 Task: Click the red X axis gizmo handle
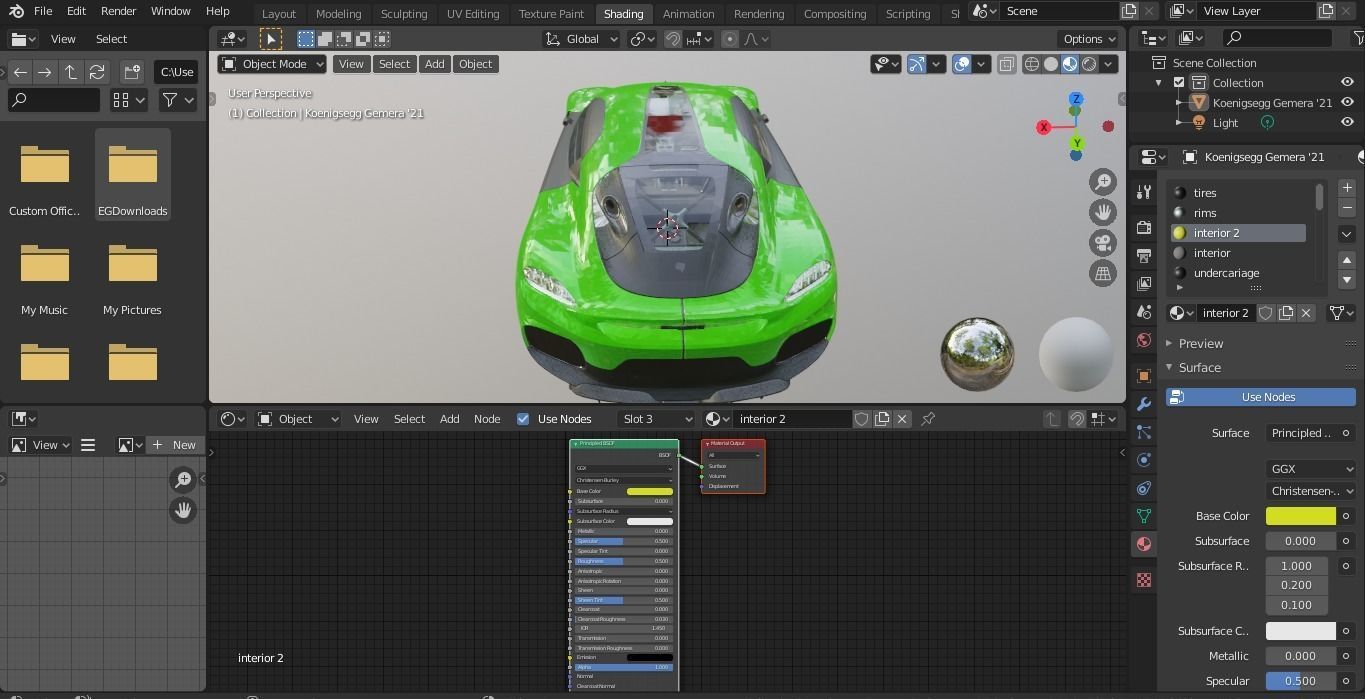(1044, 127)
